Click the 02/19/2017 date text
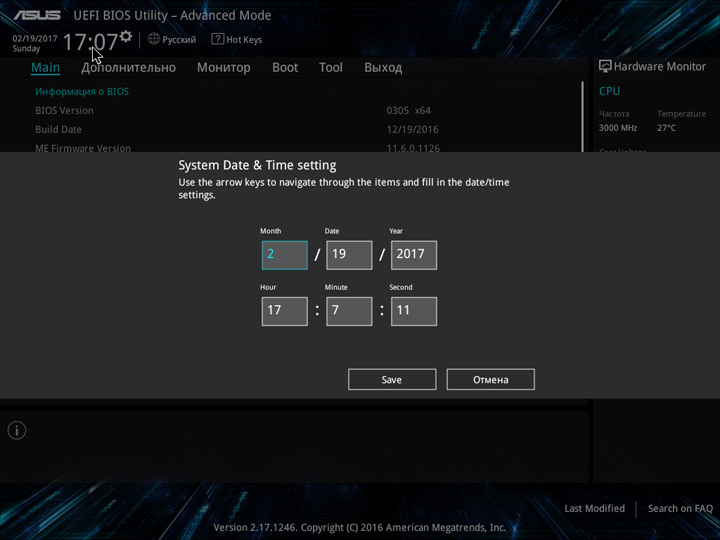720x540 pixels. pyautogui.click(x=35, y=39)
